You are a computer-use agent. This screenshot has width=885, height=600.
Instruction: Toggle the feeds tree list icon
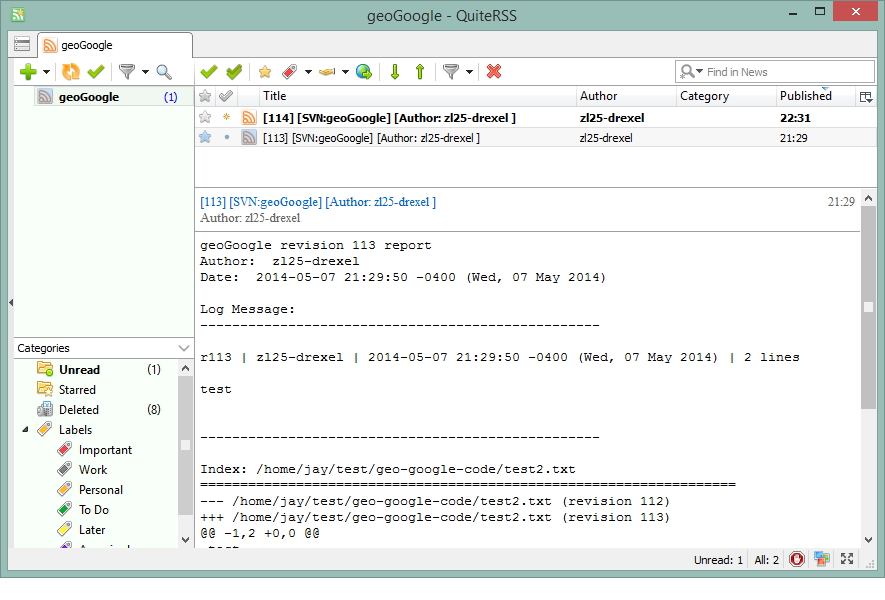click(x=22, y=44)
